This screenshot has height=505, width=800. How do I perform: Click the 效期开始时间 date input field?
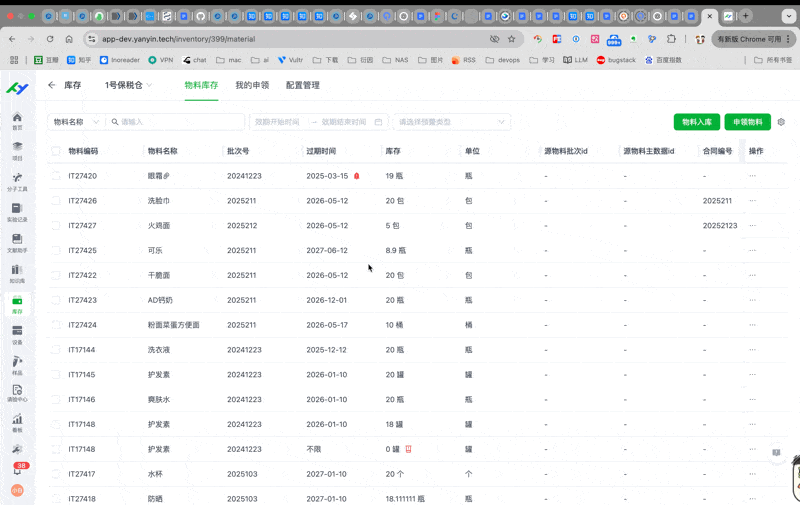click(277, 122)
